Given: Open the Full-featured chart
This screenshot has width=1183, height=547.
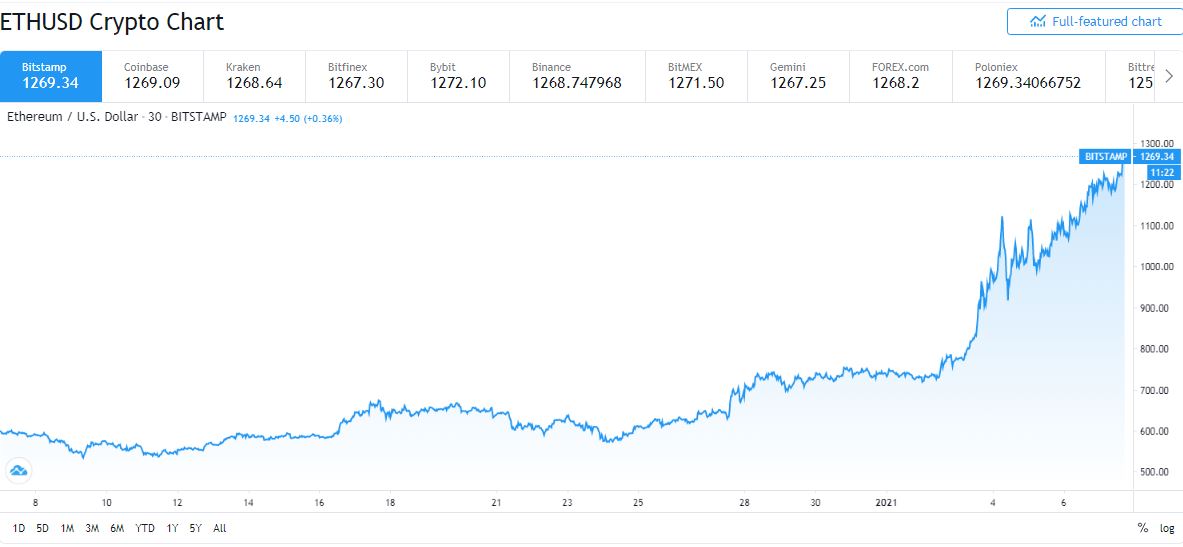Looking at the screenshot, I should point(1094,21).
